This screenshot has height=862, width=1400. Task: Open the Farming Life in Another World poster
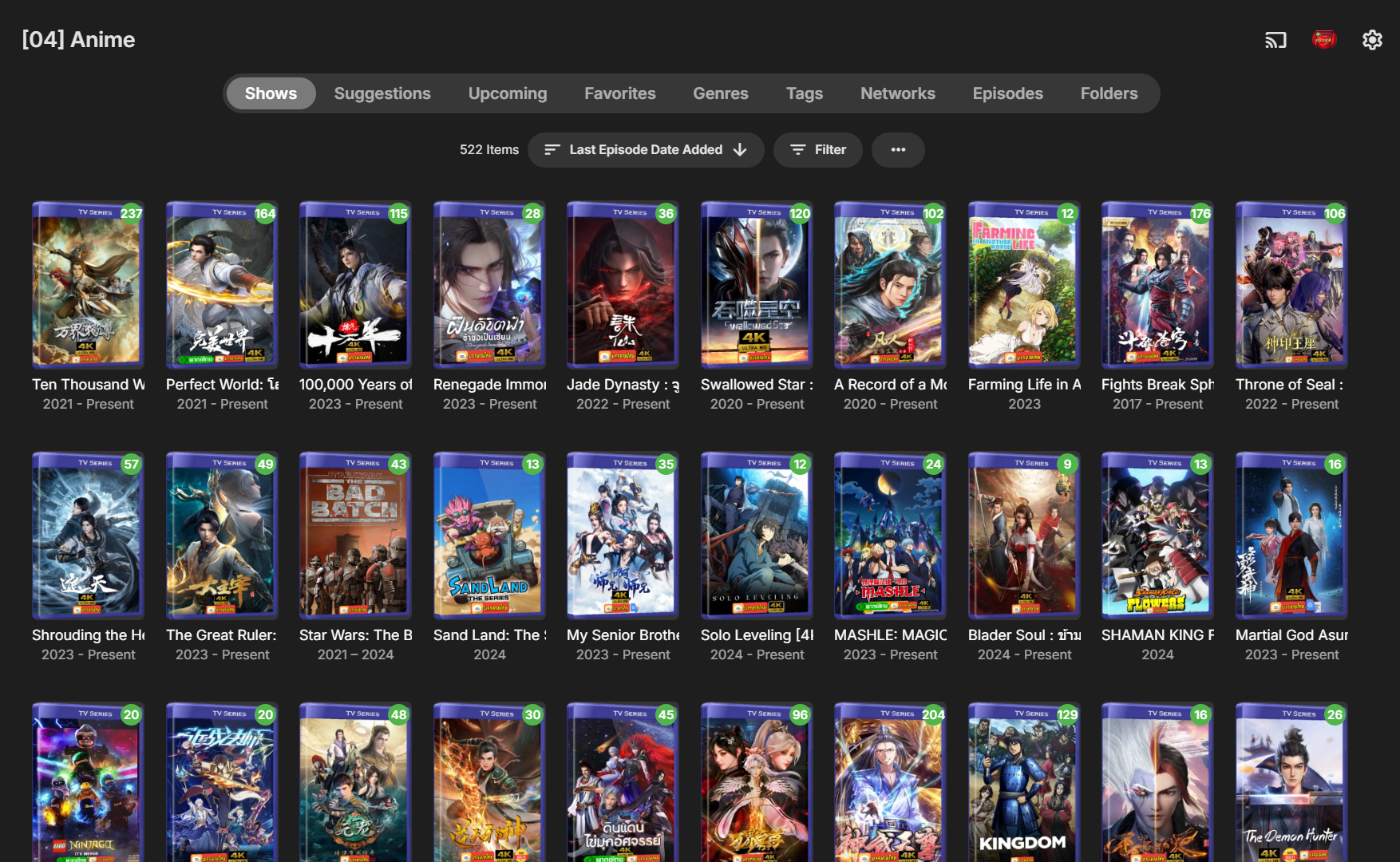1024,285
